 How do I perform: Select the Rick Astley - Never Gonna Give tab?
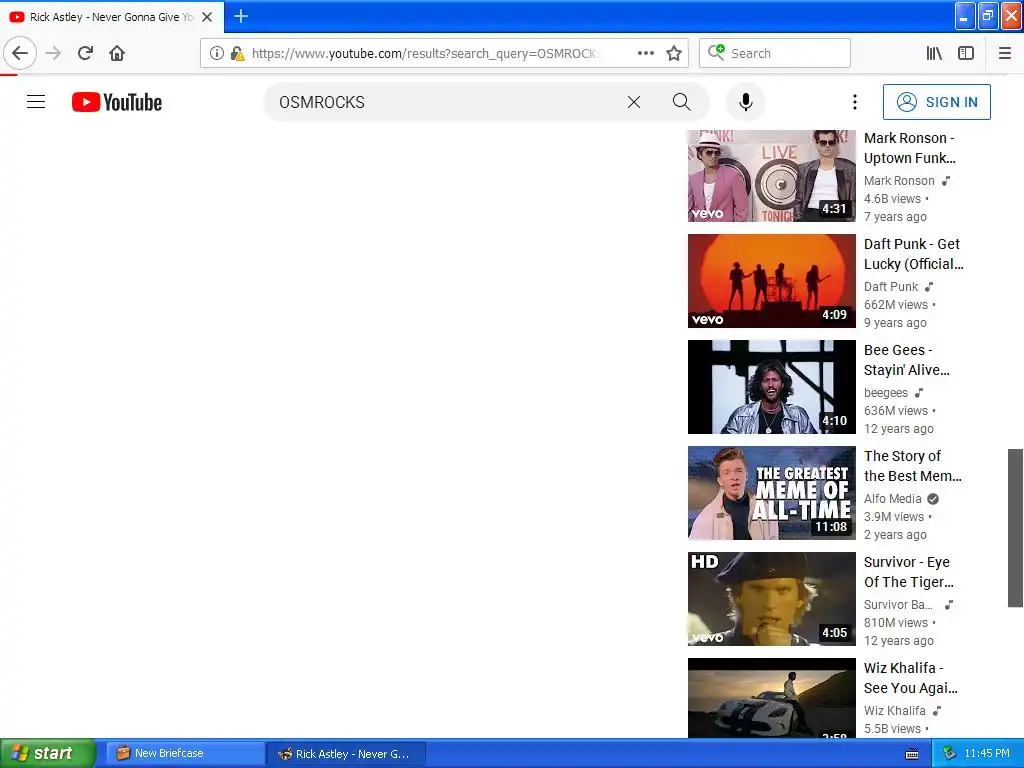(112, 17)
